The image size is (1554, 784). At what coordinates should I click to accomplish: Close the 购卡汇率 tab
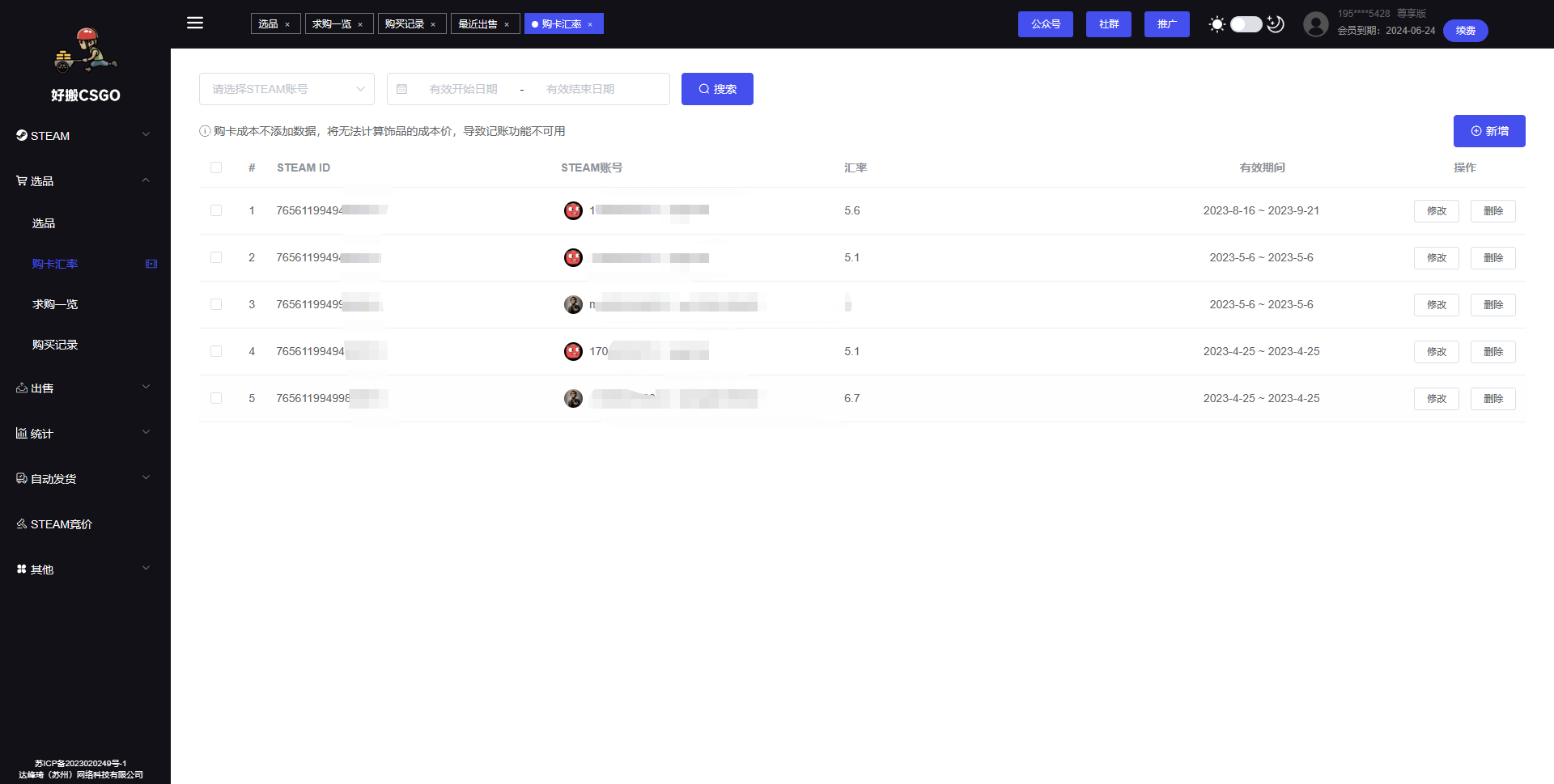(x=590, y=24)
